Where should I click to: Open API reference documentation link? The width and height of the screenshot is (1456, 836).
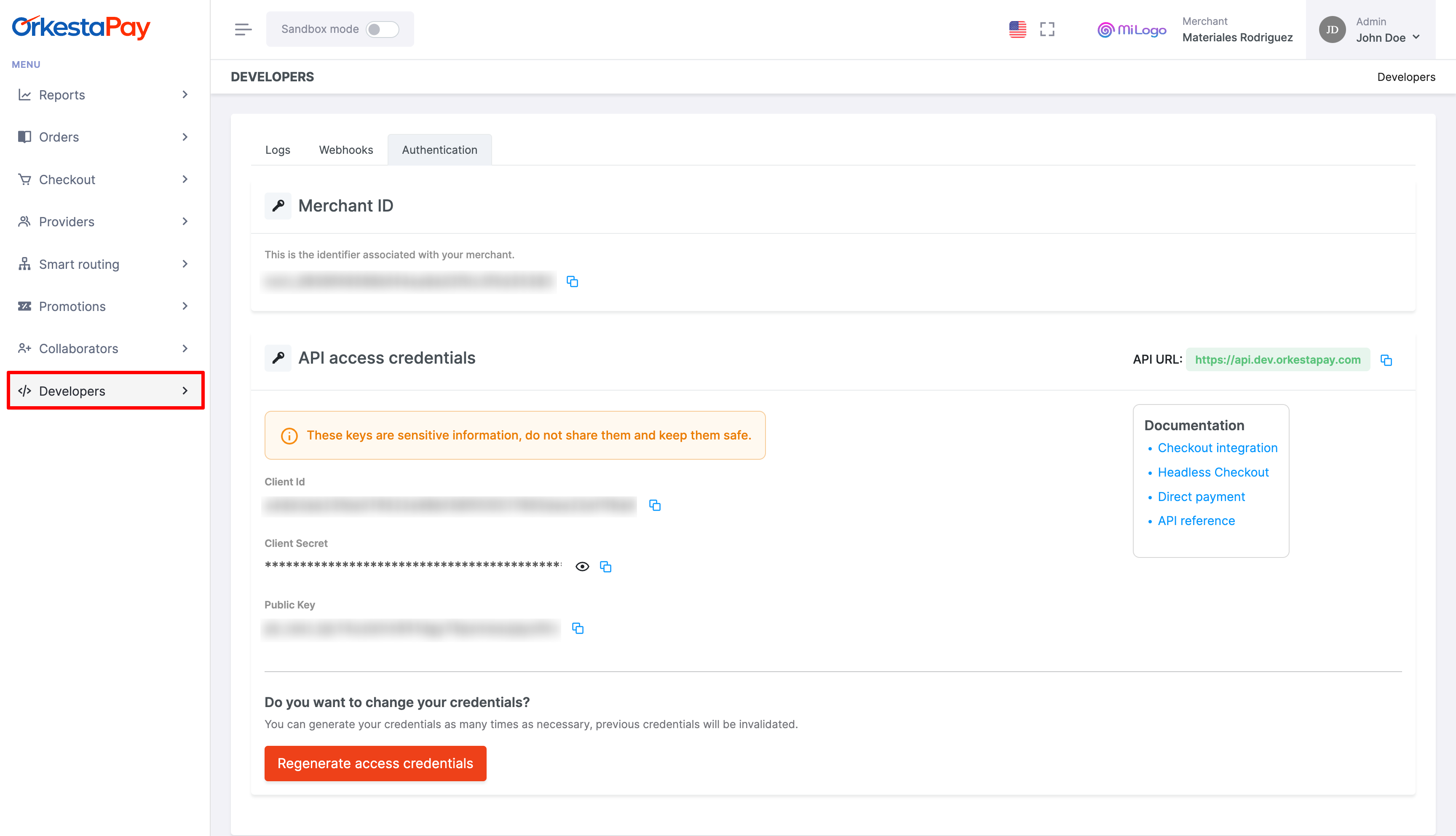pos(1196,521)
